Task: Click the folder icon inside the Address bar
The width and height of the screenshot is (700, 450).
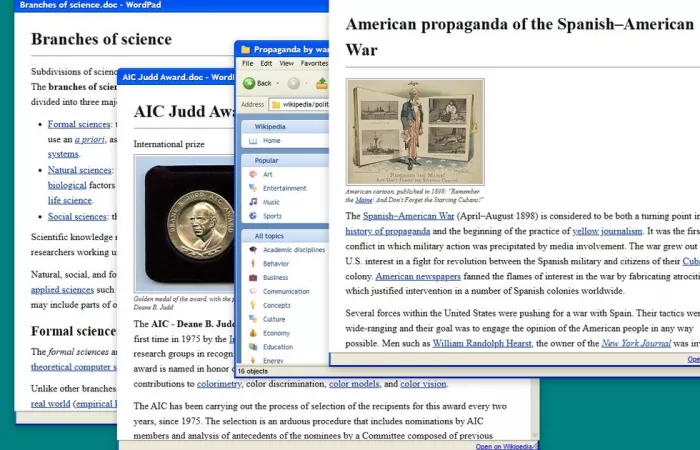Action: 276,104
